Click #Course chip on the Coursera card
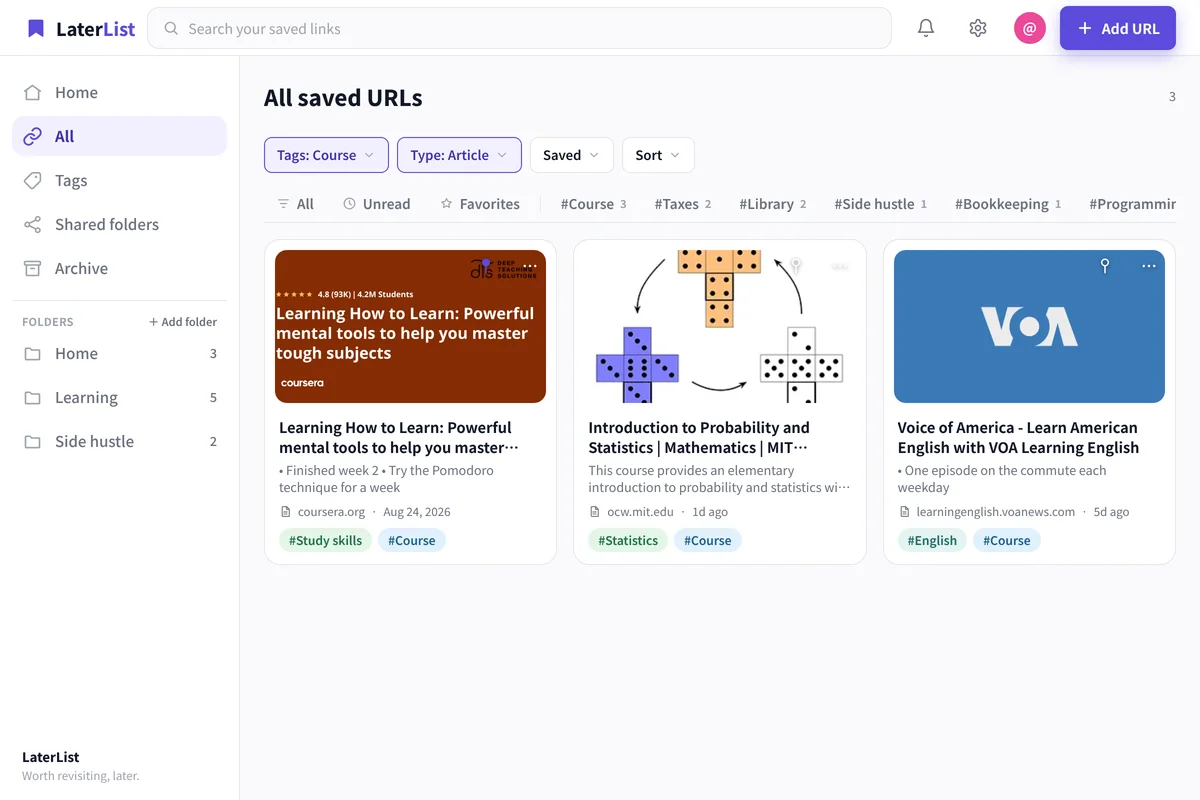 [412, 540]
